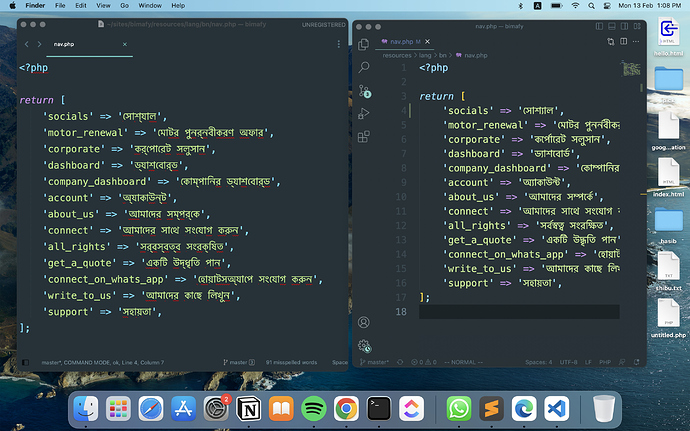Click the Wi-Fi icon in menu bar

575,6
